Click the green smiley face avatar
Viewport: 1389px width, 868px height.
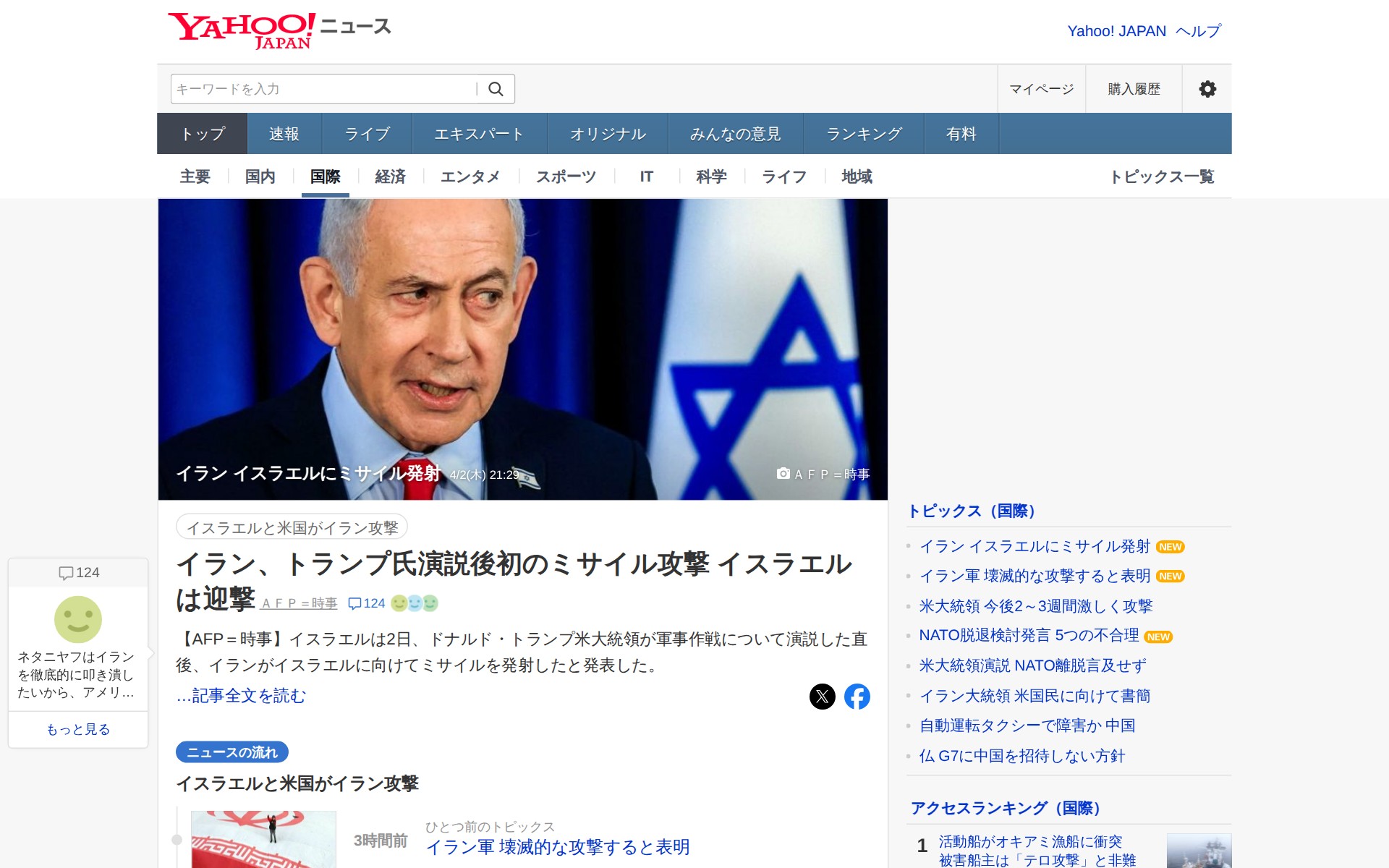[x=78, y=620]
